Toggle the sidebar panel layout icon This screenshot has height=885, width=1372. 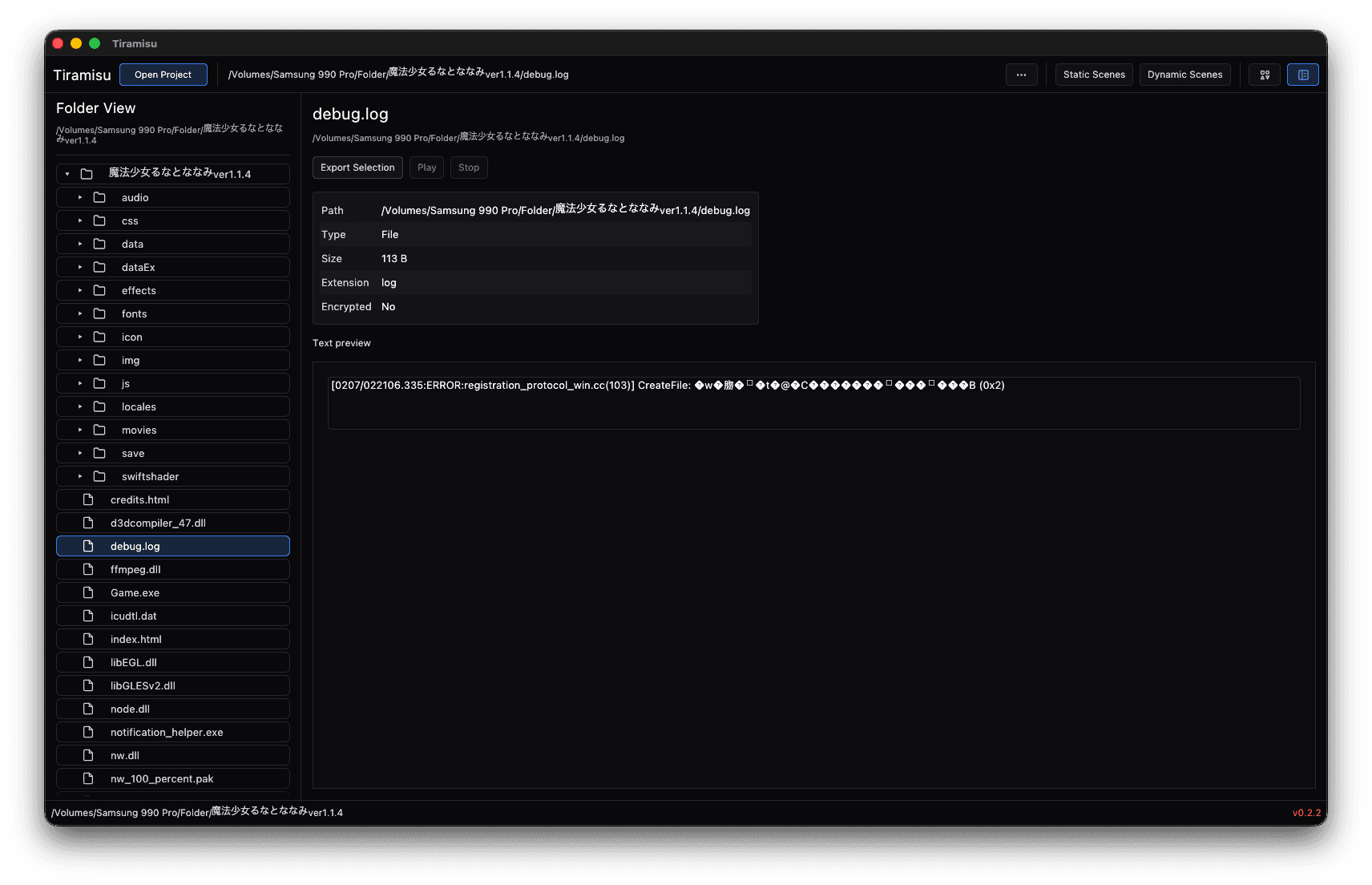[x=1303, y=75]
